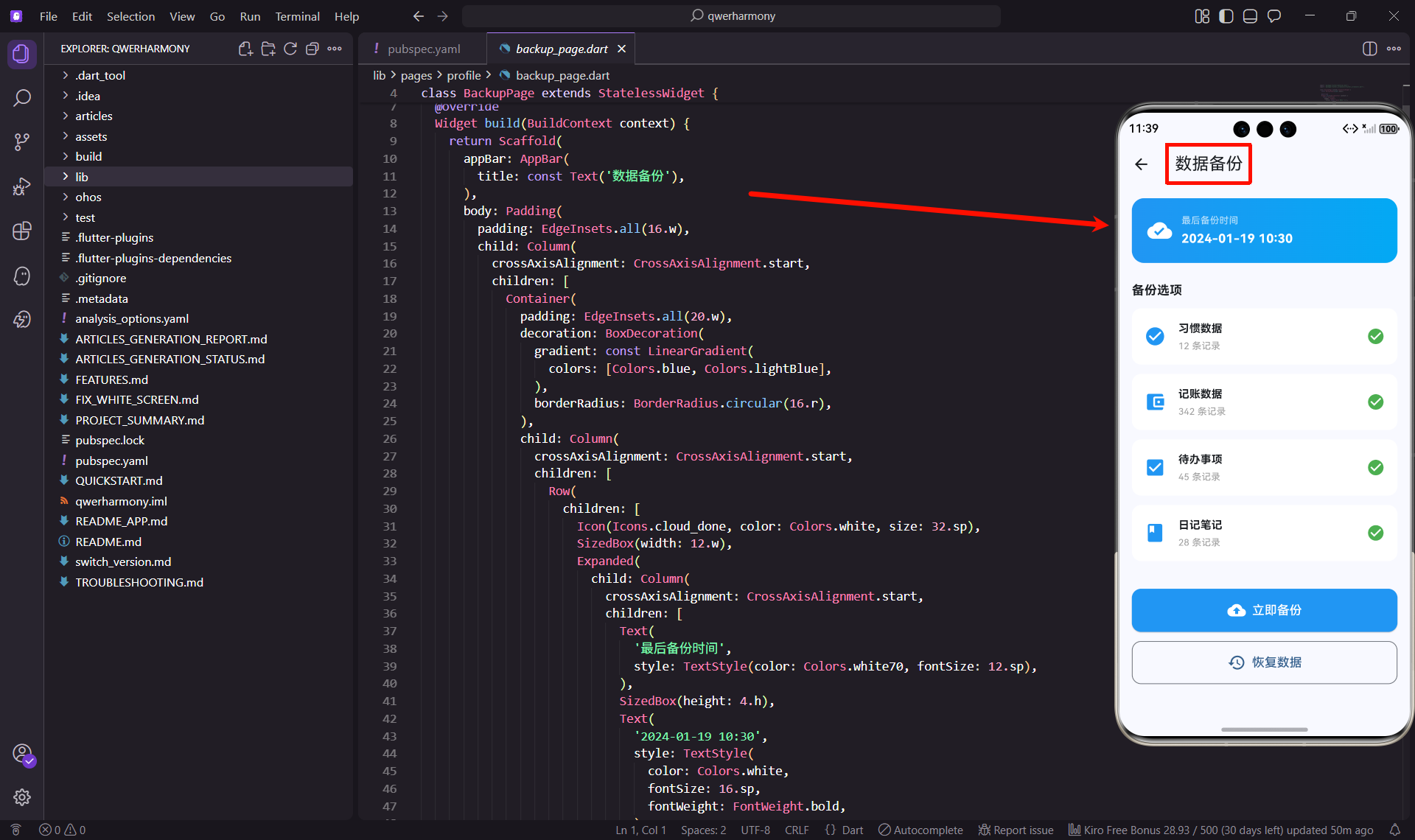The height and width of the screenshot is (840, 1415).
Task: Open the Search view in activity bar
Action: (x=22, y=98)
